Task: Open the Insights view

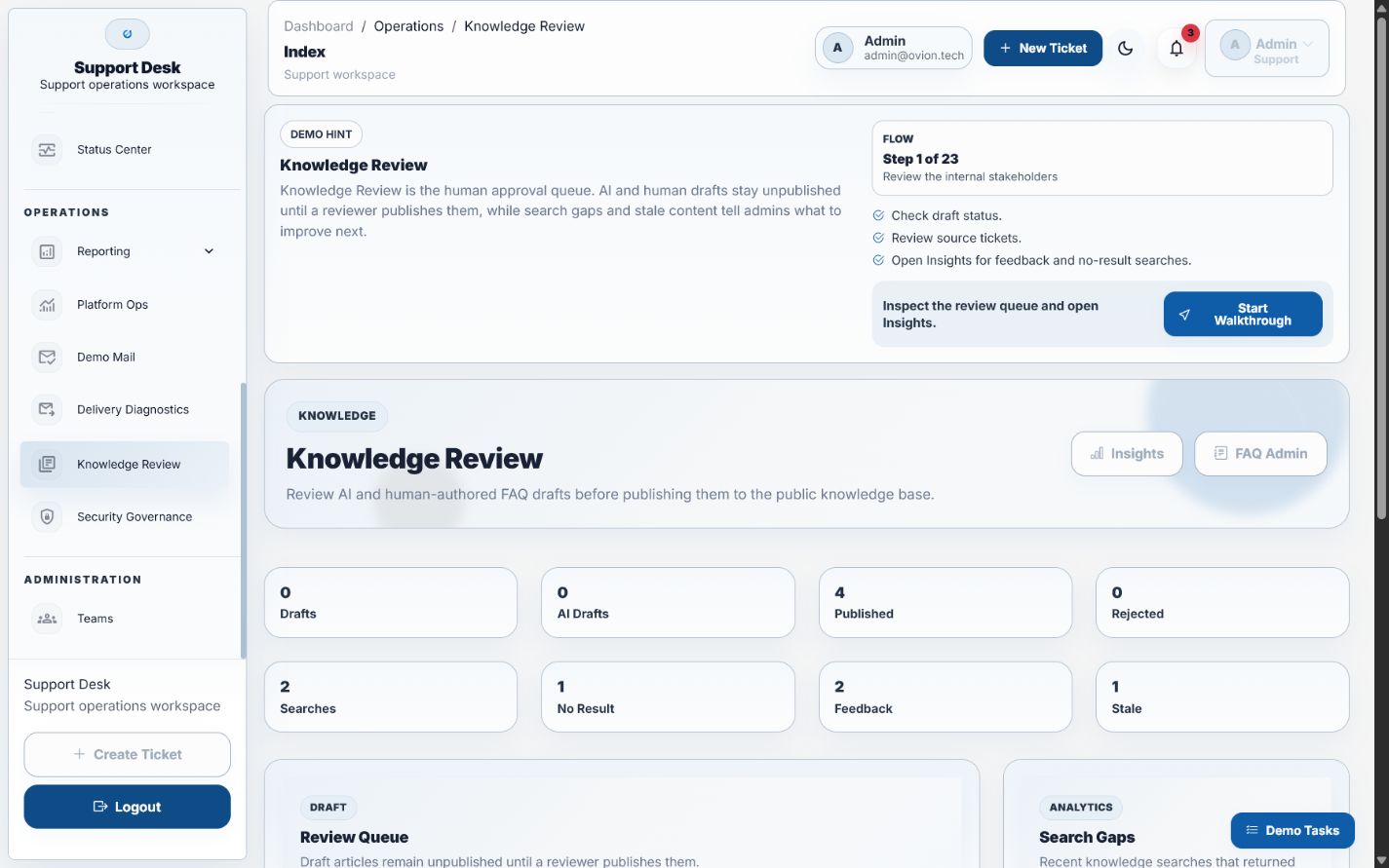Action: pyautogui.click(x=1127, y=454)
